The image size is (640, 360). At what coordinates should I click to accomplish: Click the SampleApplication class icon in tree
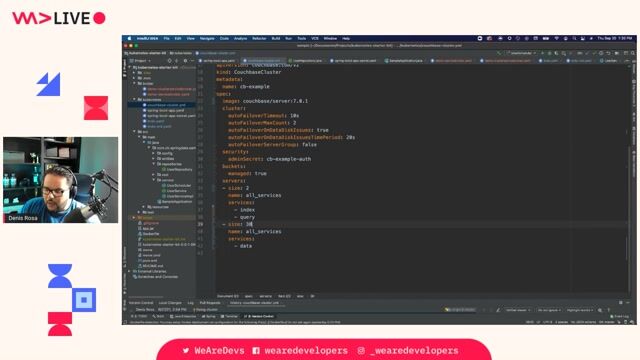(159, 202)
